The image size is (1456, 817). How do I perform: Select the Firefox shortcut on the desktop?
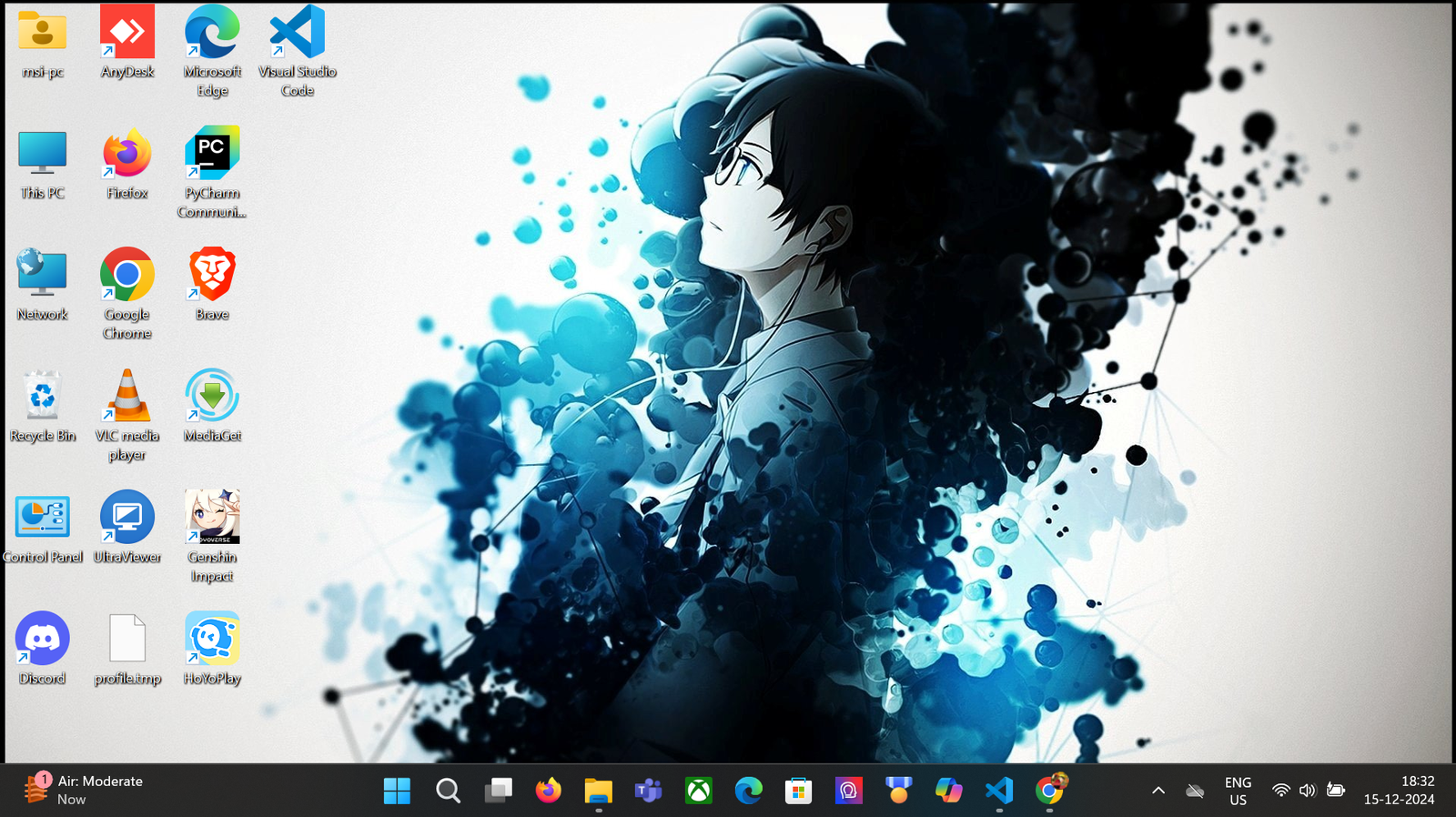tap(127, 166)
